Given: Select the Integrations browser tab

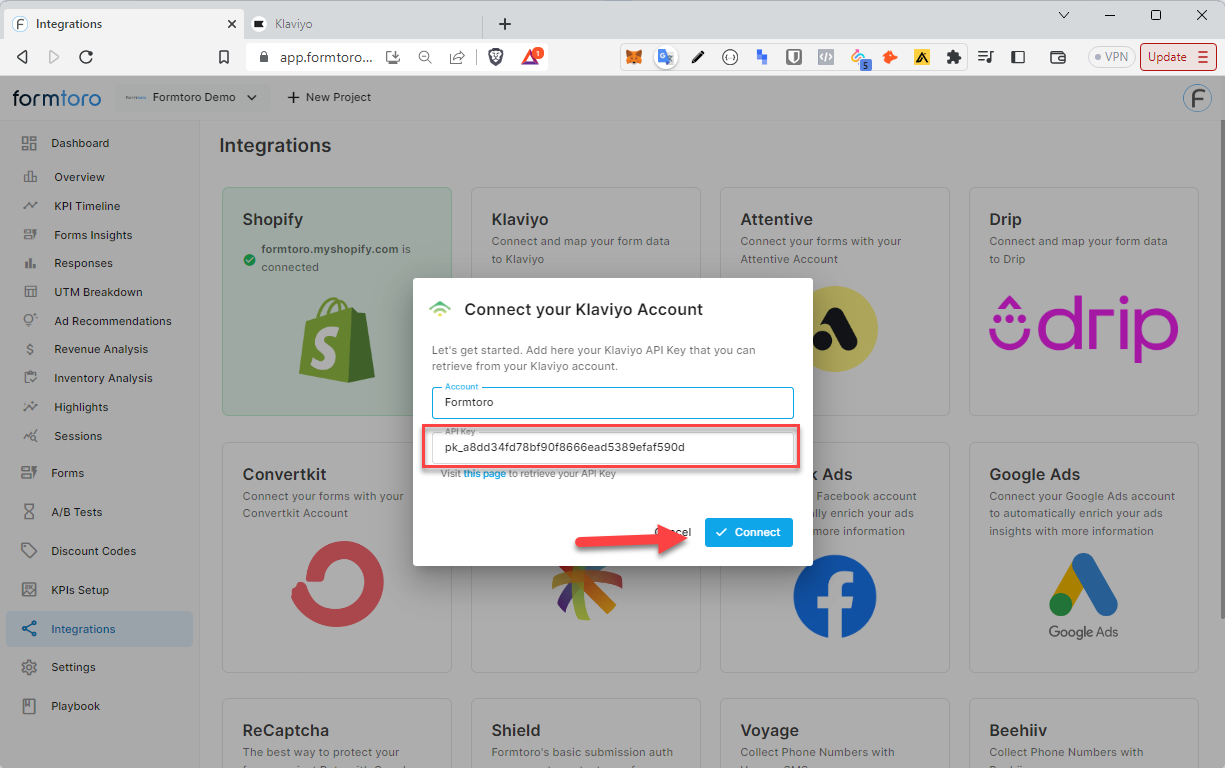Looking at the screenshot, I should pyautogui.click(x=123, y=24).
